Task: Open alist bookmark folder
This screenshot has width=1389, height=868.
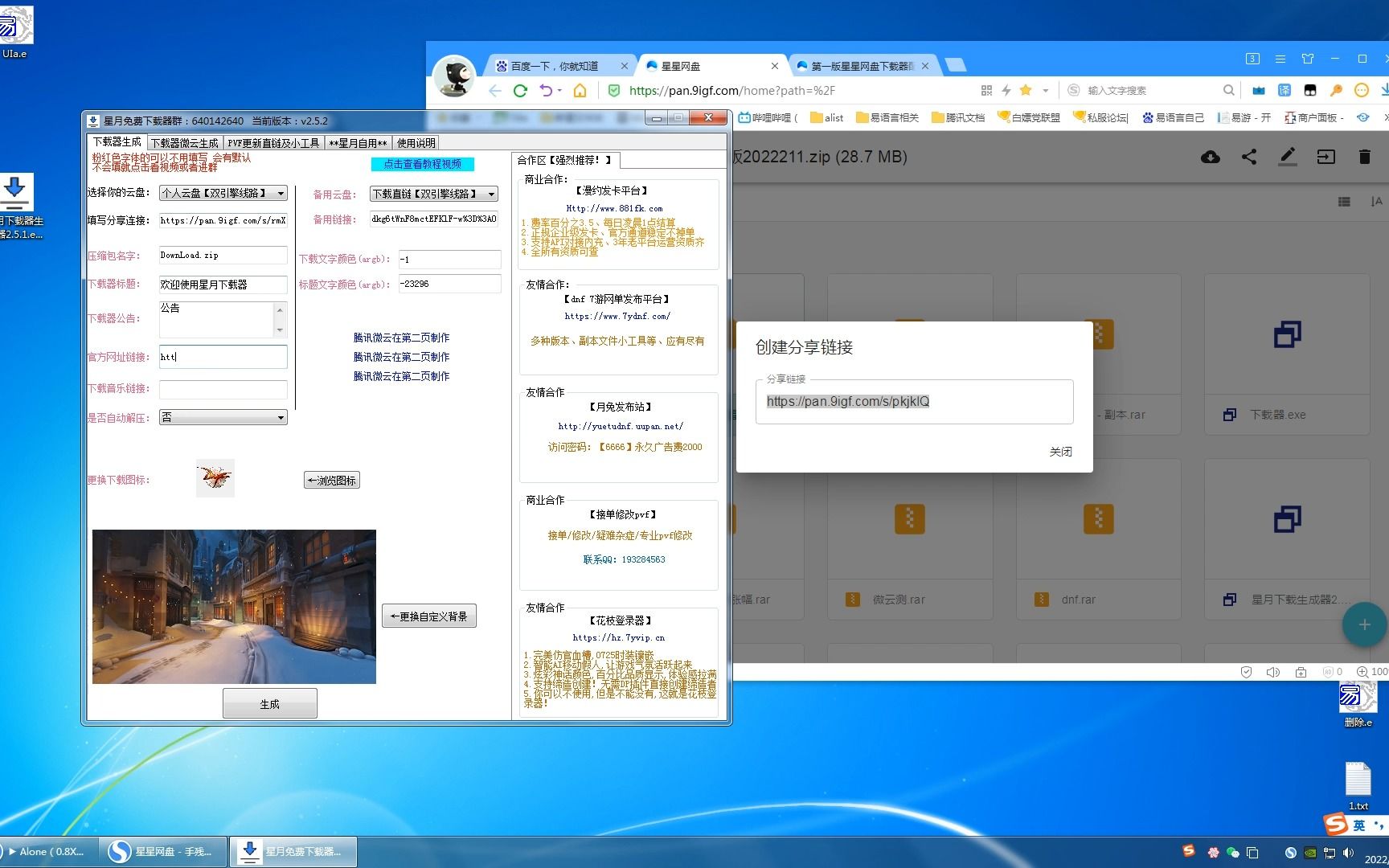Action: (x=827, y=117)
